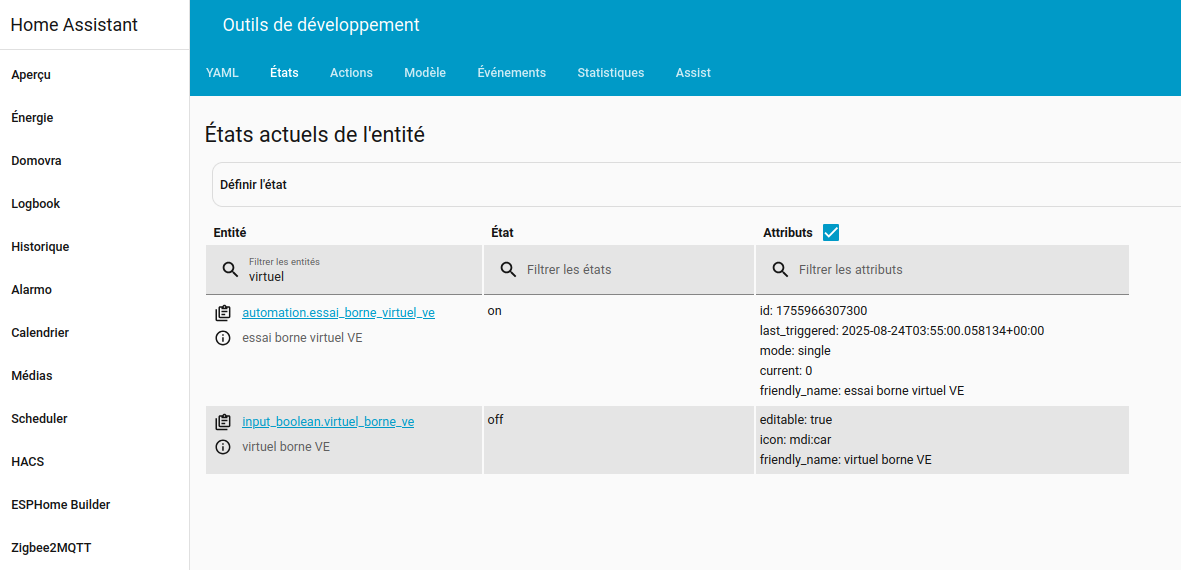
Task: Open info icon for essai borne virtuel VE
Action: point(223,338)
